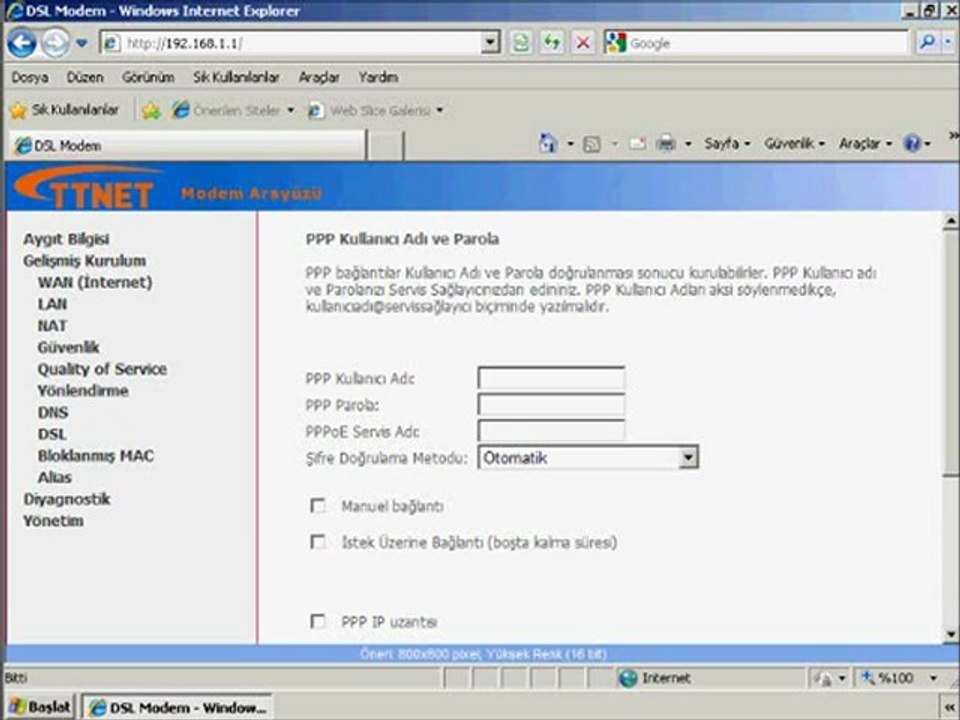Open the recent pages arrow next to Forward

pos(81,43)
